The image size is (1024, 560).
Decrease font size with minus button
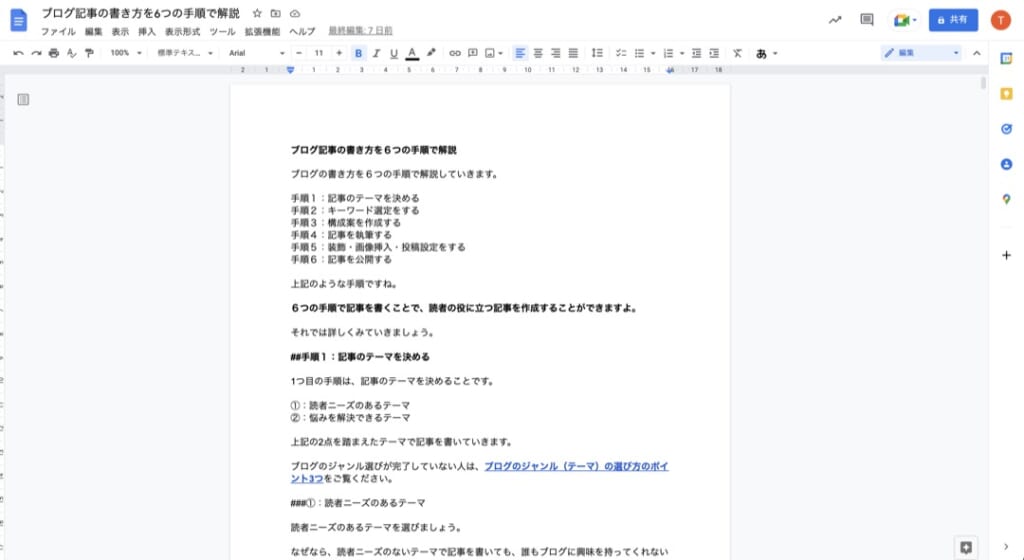pyautogui.click(x=299, y=53)
